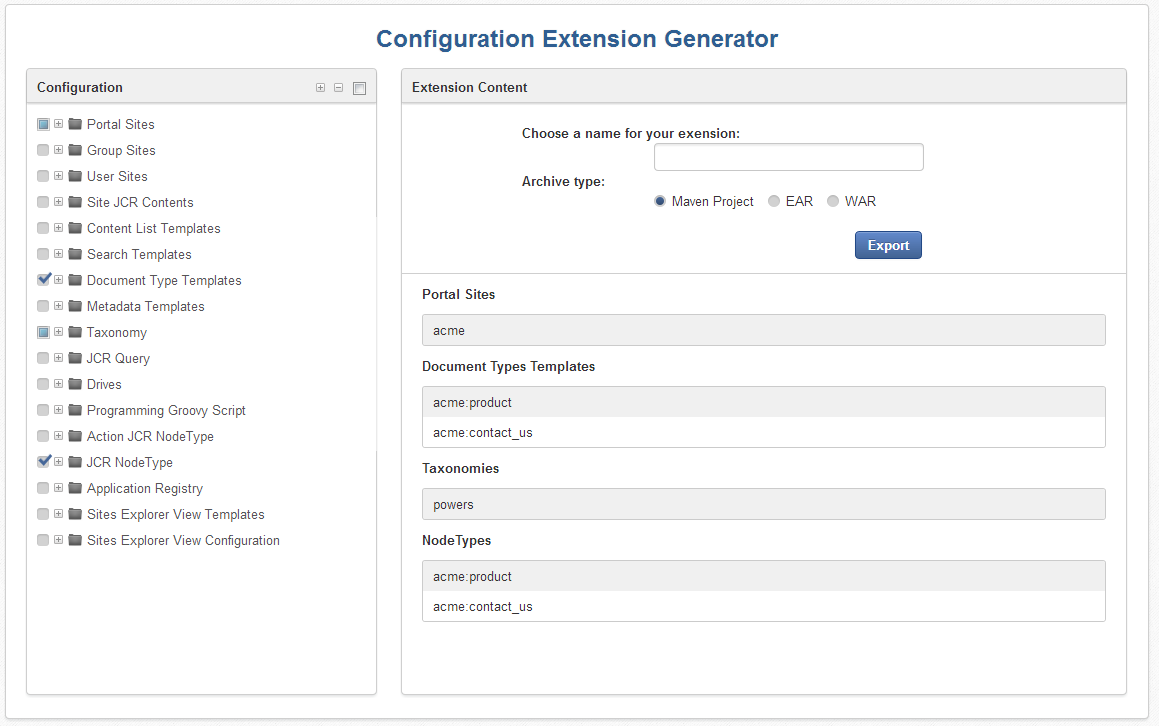Click the acme entry under Portal Sites

coord(764,330)
